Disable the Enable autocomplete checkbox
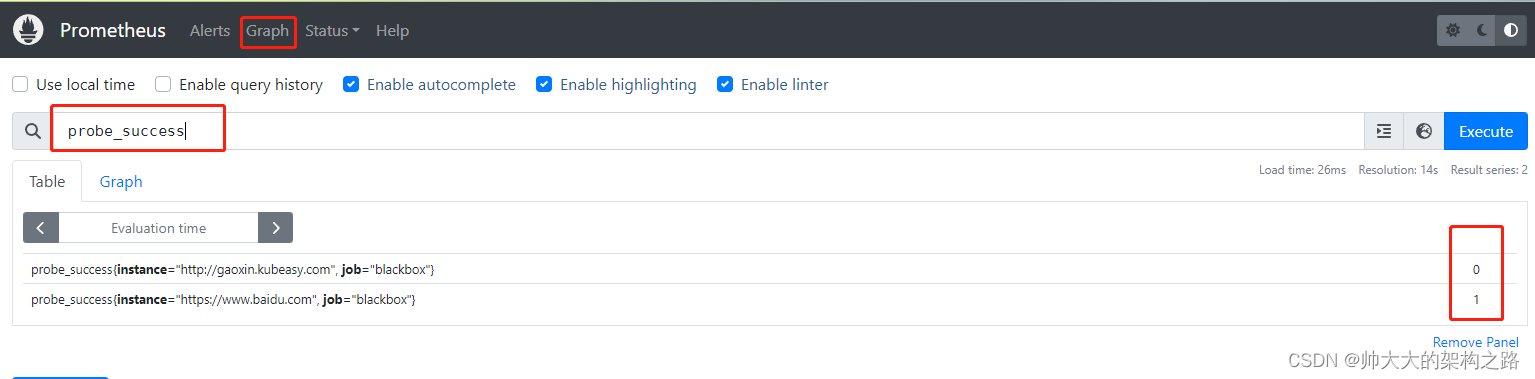This screenshot has height=379, width=1535. (351, 85)
